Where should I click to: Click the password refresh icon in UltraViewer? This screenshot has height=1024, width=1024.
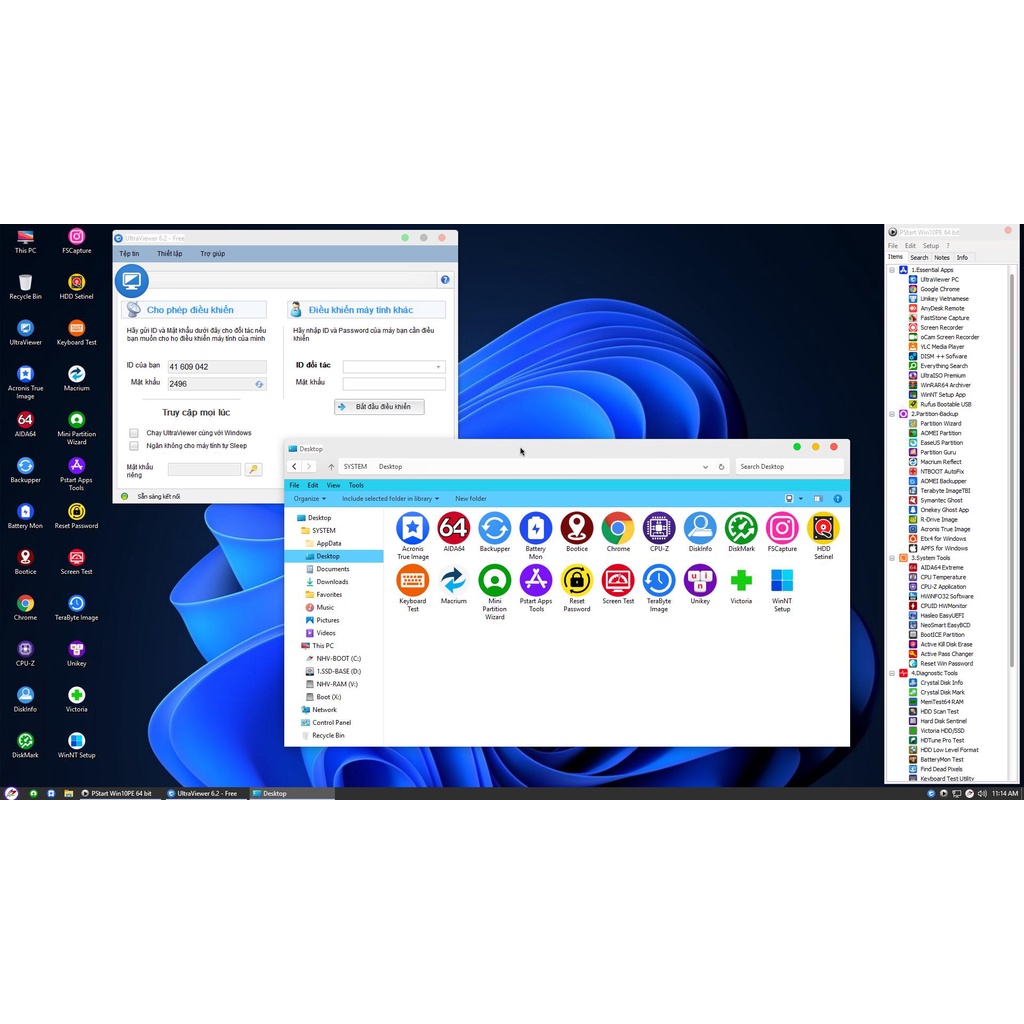point(259,384)
